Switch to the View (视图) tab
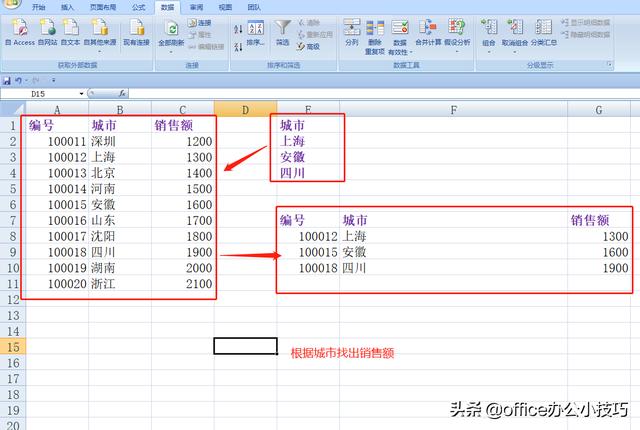 click(x=225, y=7)
